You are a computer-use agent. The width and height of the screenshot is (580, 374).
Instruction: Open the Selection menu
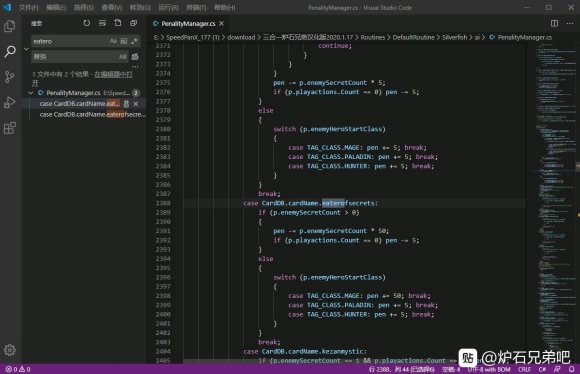pyautogui.click(x=84, y=7)
